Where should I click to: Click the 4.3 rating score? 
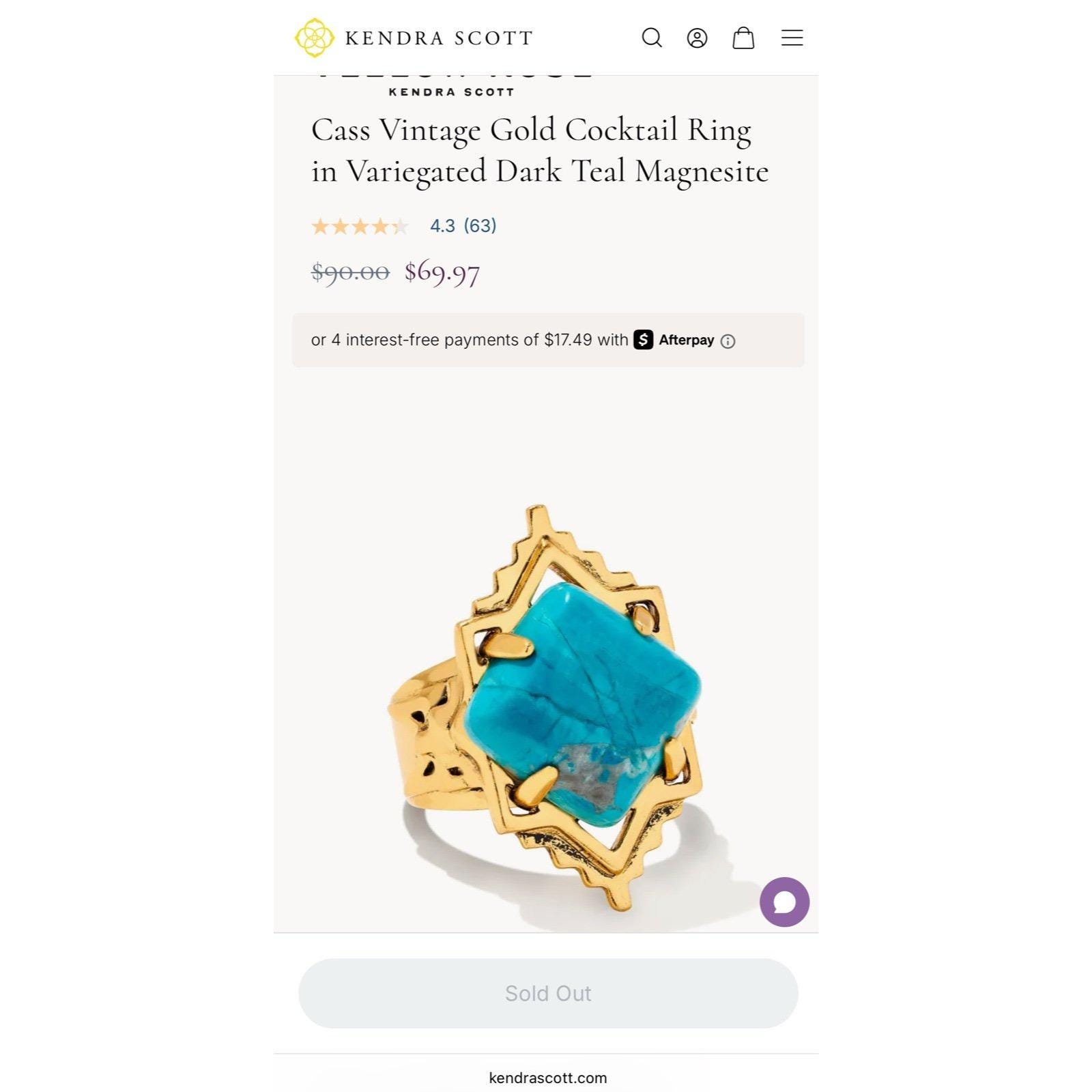click(x=442, y=226)
